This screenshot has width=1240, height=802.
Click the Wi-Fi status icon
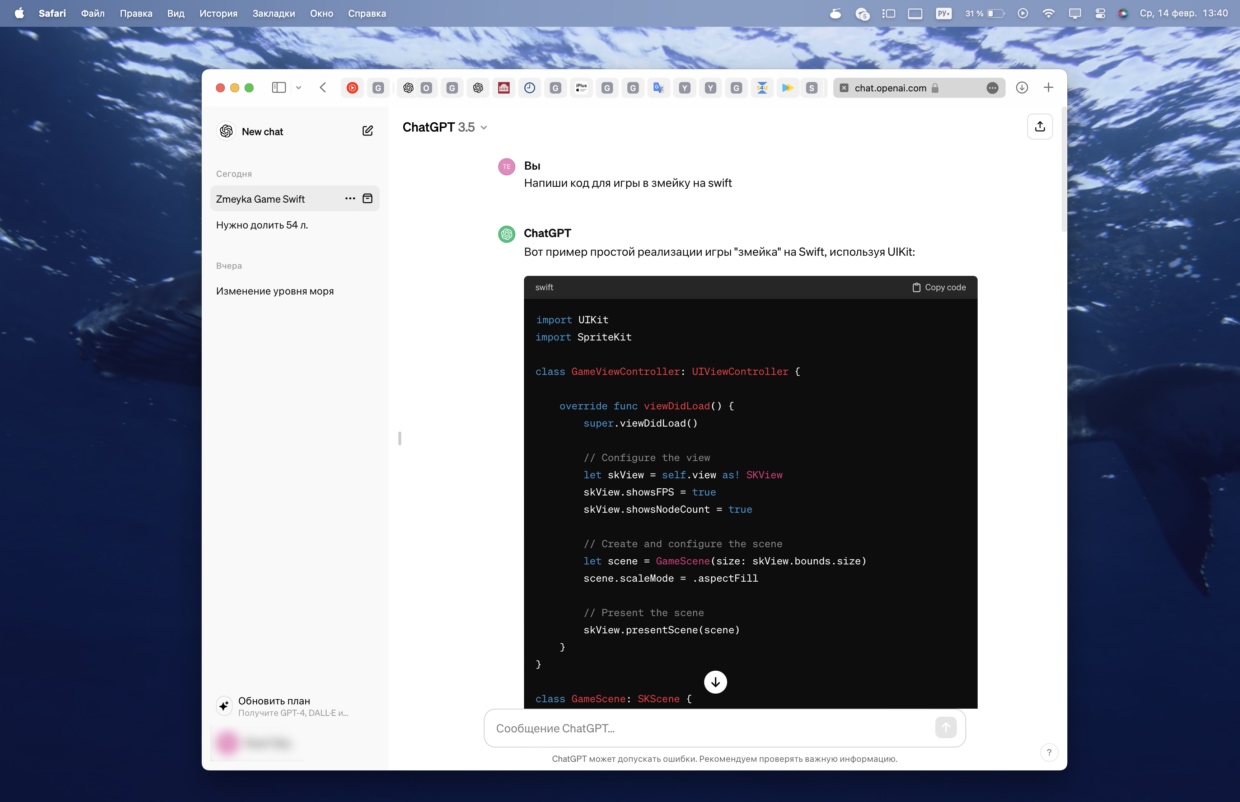pos(1048,13)
